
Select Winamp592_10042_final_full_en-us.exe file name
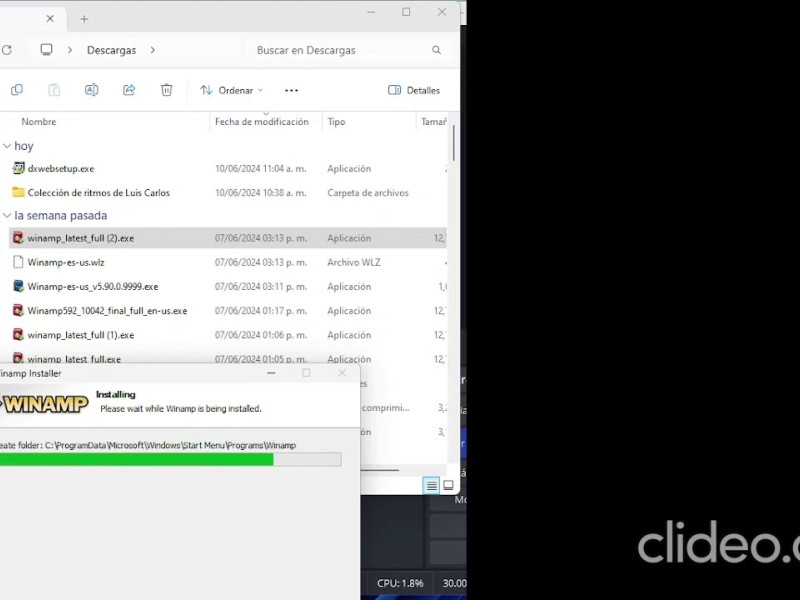[x=107, y=311]
